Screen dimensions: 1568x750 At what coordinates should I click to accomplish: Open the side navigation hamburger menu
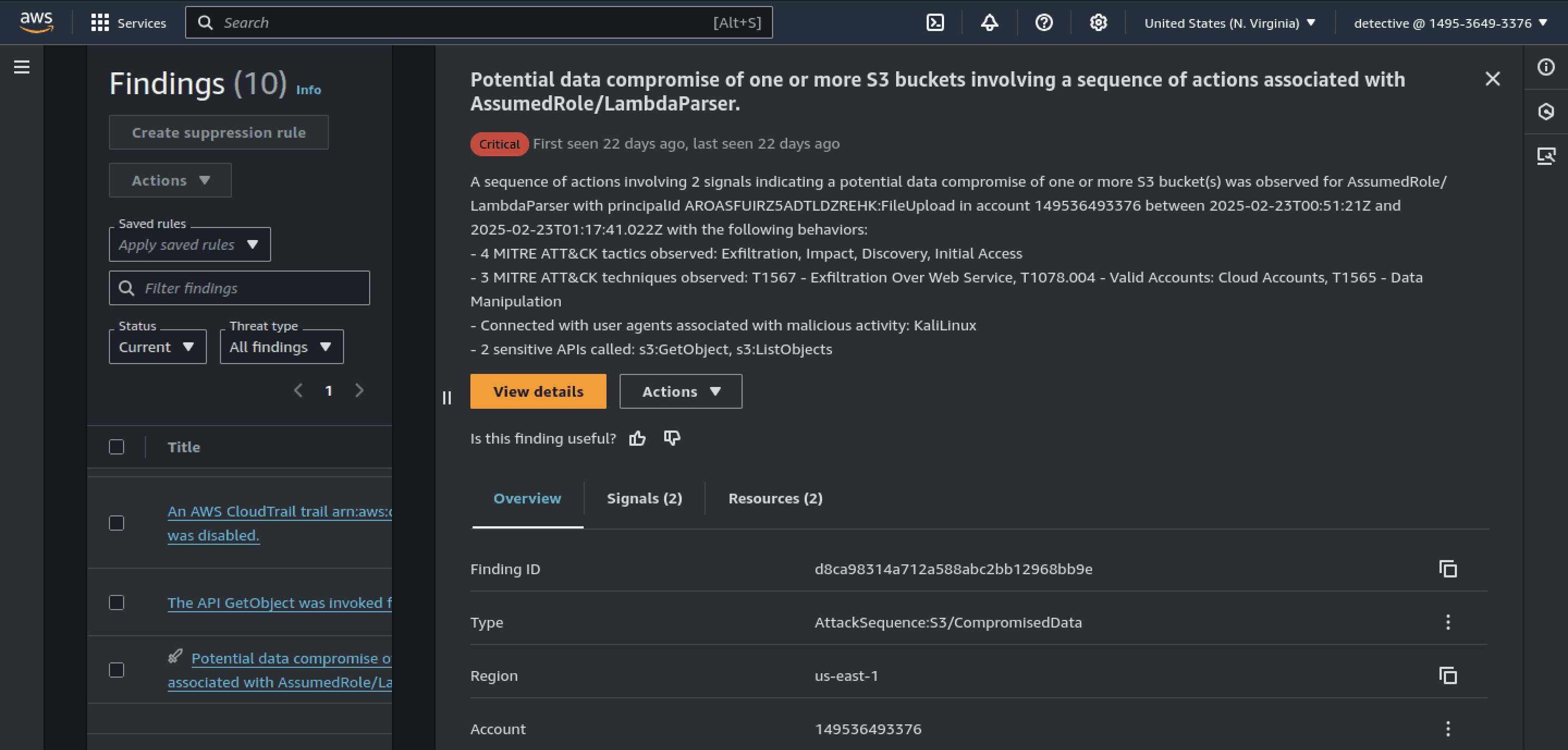pos(22,67)
